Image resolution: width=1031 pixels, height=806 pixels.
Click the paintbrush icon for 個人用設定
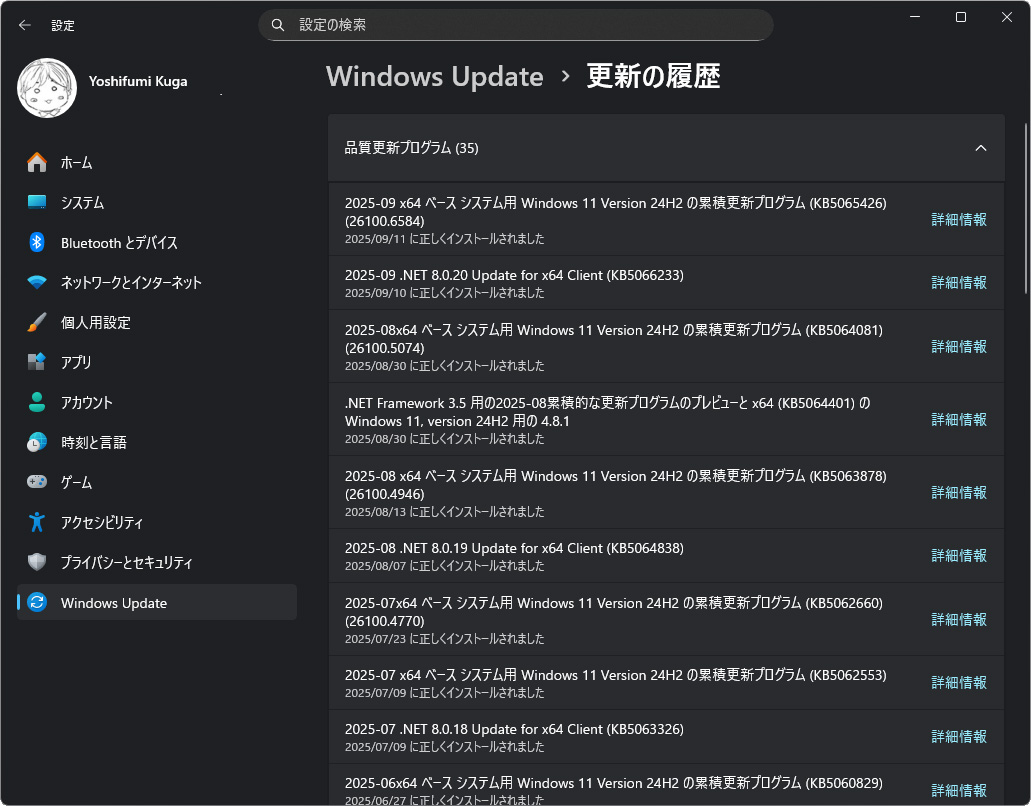[37, 322]
